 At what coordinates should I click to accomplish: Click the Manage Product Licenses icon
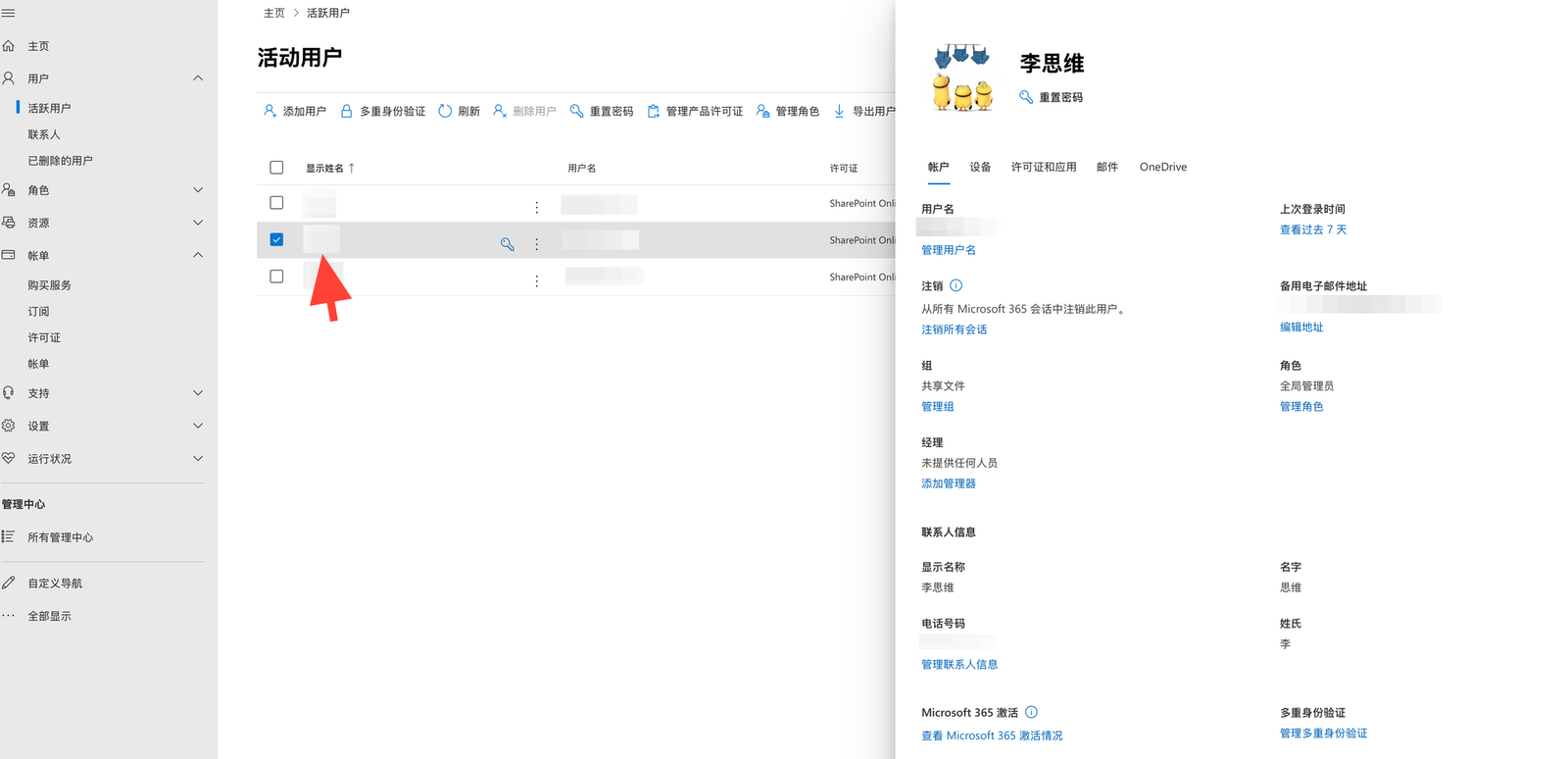coord(654,111)
